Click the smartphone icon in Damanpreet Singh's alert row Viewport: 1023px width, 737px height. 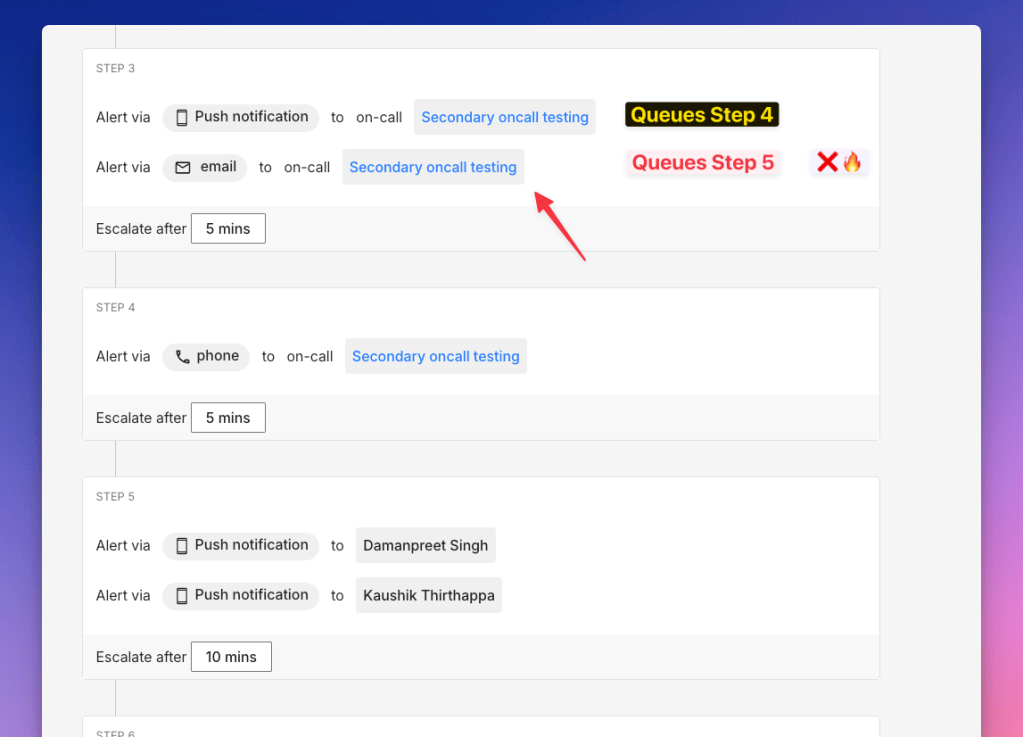pos(182,545)
